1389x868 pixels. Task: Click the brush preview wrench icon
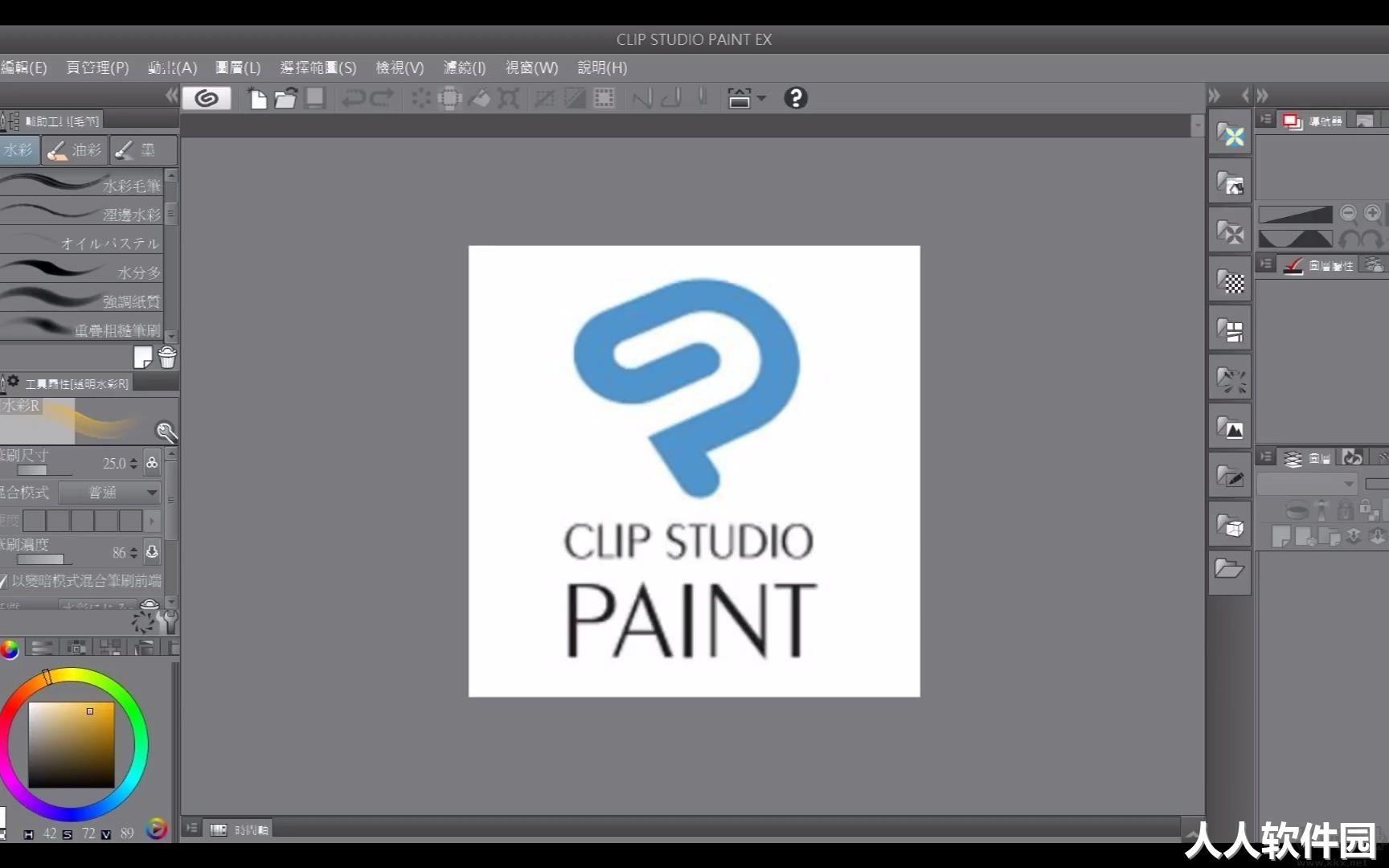[x=166, y=432]
